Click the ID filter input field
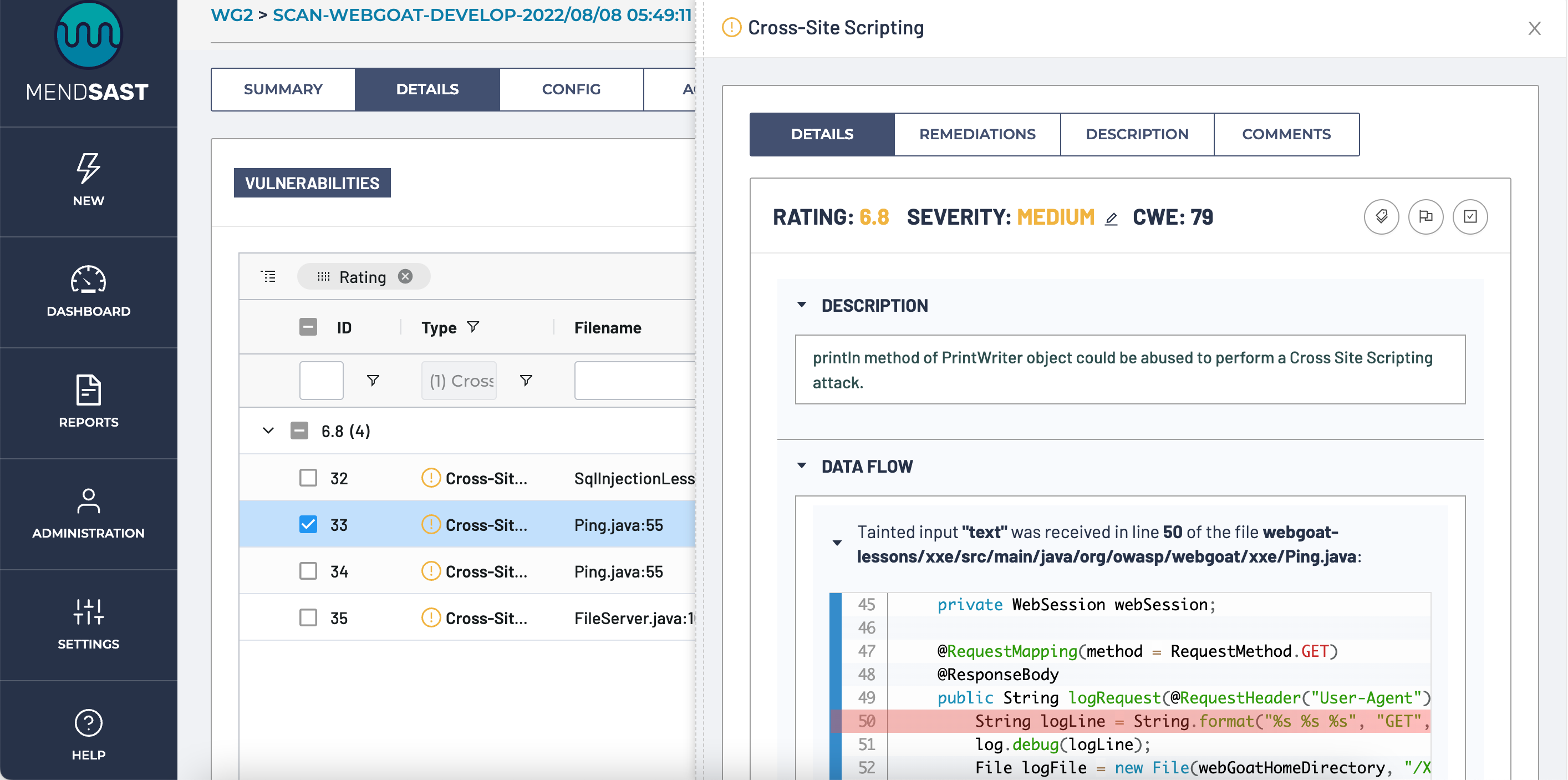 click(x=322, y=381)
